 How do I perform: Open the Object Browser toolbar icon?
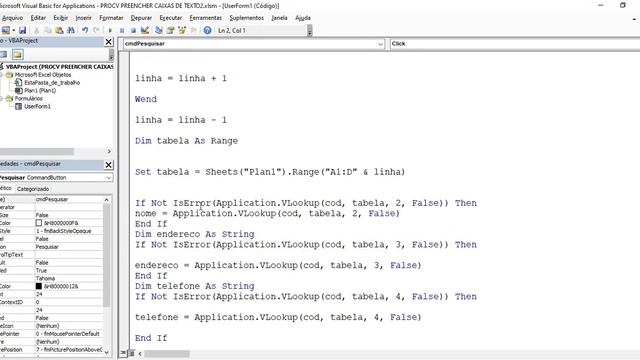[182, 30]
